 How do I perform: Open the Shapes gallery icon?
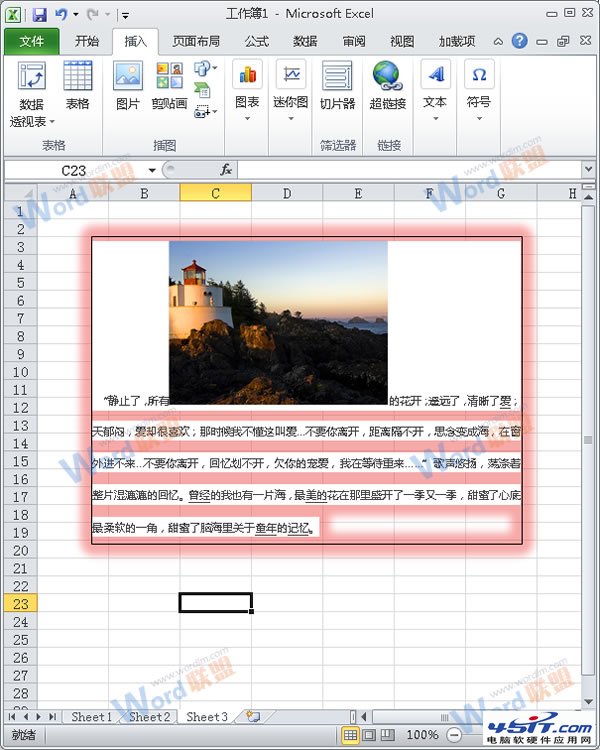coord(205,68)
